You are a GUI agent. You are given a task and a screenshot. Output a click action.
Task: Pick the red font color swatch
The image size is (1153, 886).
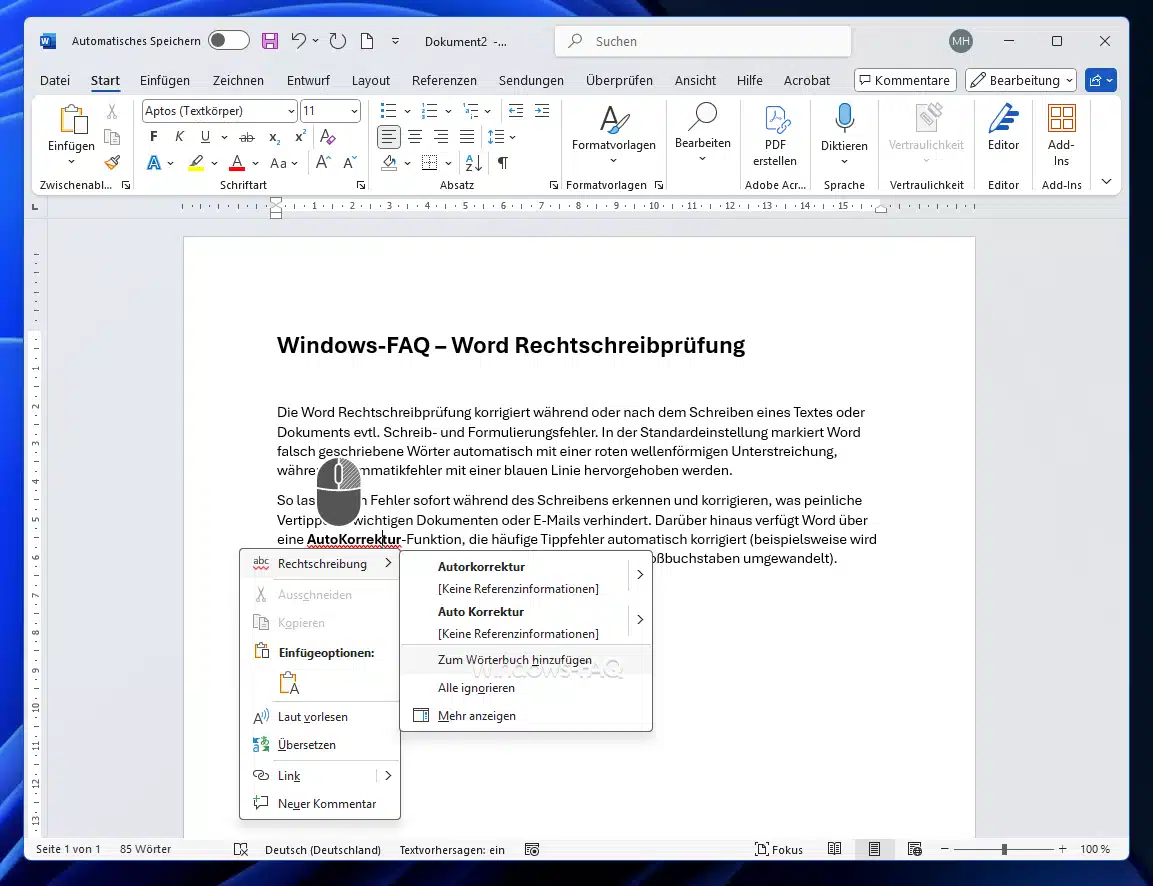(237, 162)
